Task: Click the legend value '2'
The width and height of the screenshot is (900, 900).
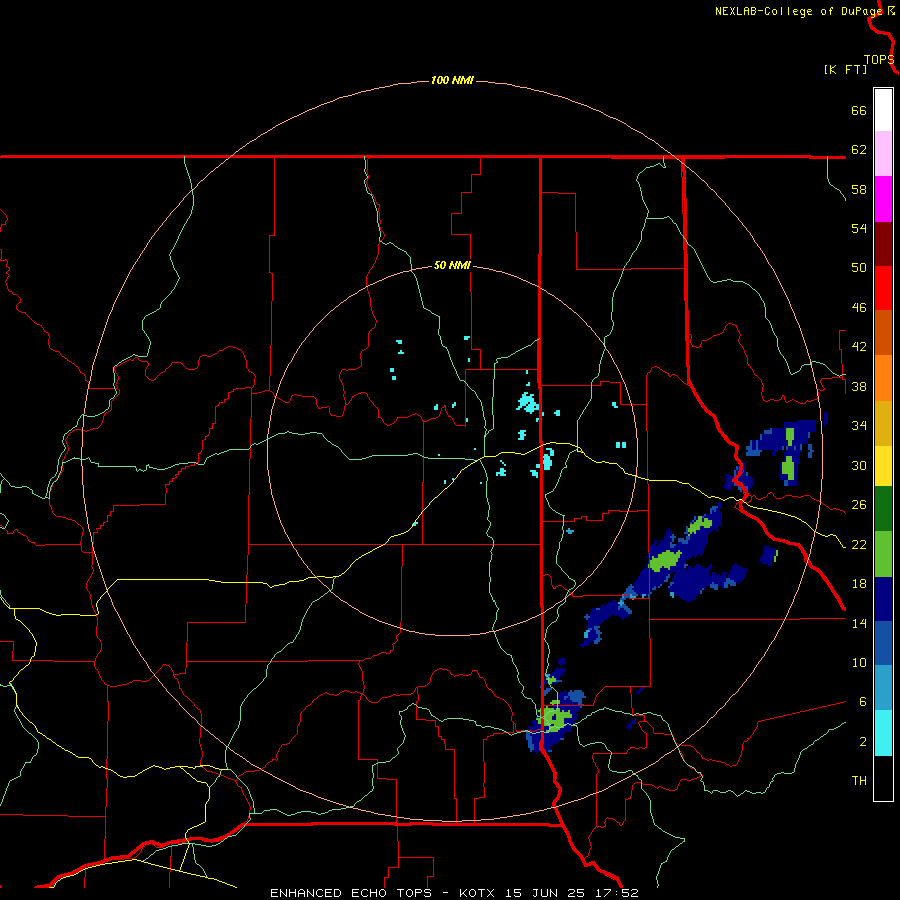Action: (x=863, y=742)
